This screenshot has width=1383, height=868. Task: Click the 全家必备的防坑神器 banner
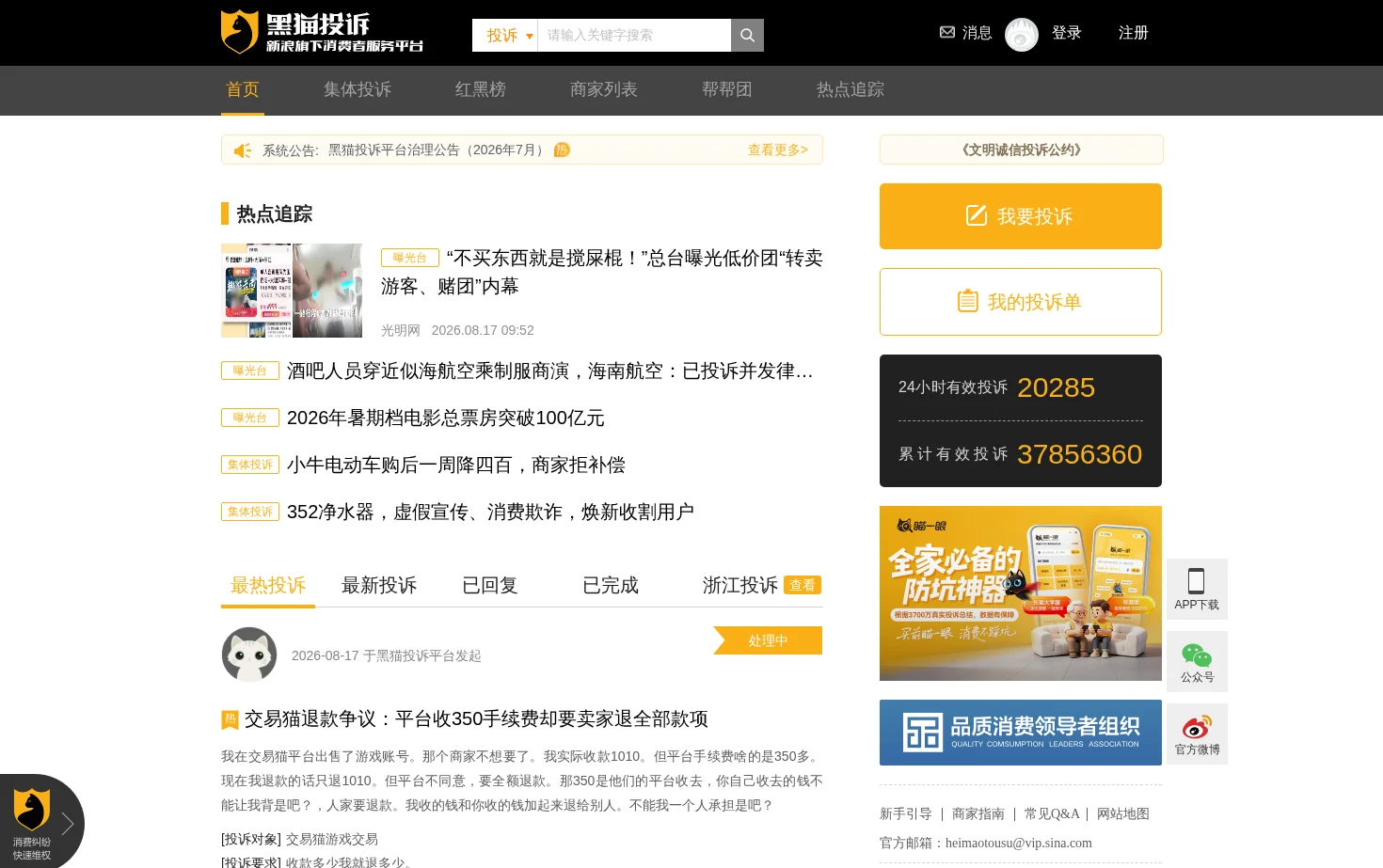[1021, 593]
